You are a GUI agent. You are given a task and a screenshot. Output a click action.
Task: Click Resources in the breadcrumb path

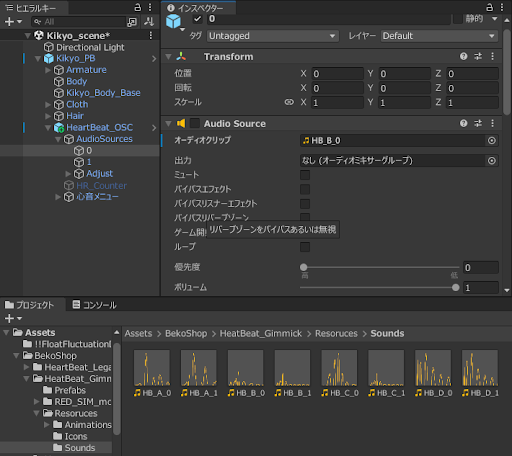point(336,333)
